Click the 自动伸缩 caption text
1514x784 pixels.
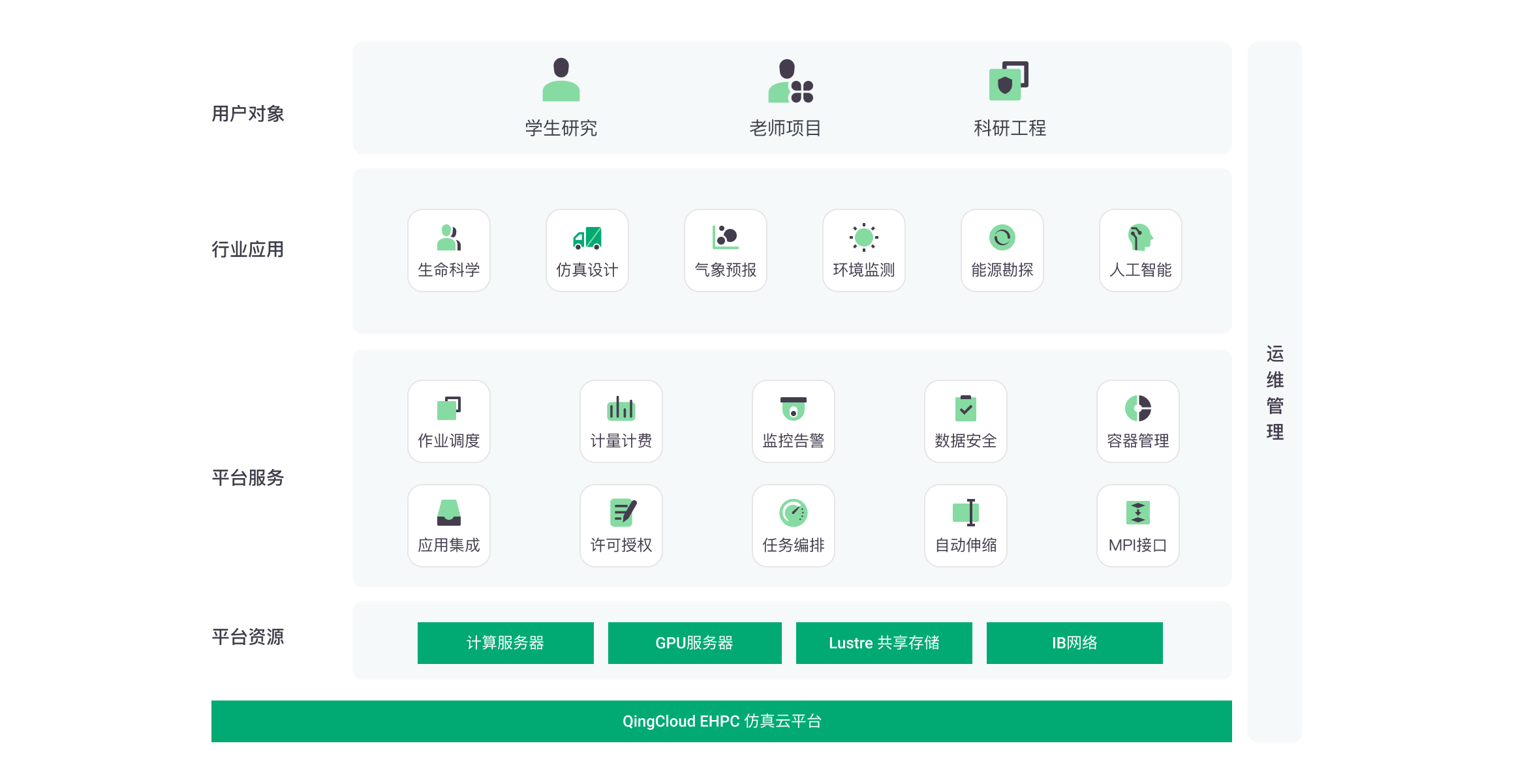[x=966, y=545]
